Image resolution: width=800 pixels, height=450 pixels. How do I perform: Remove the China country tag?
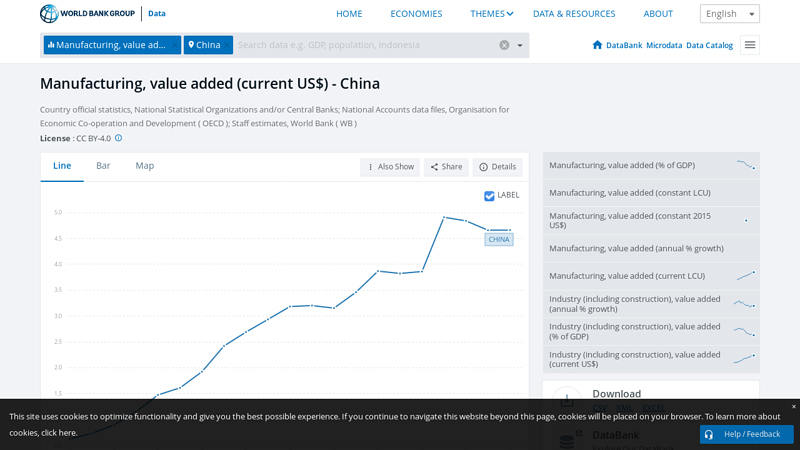227,45
